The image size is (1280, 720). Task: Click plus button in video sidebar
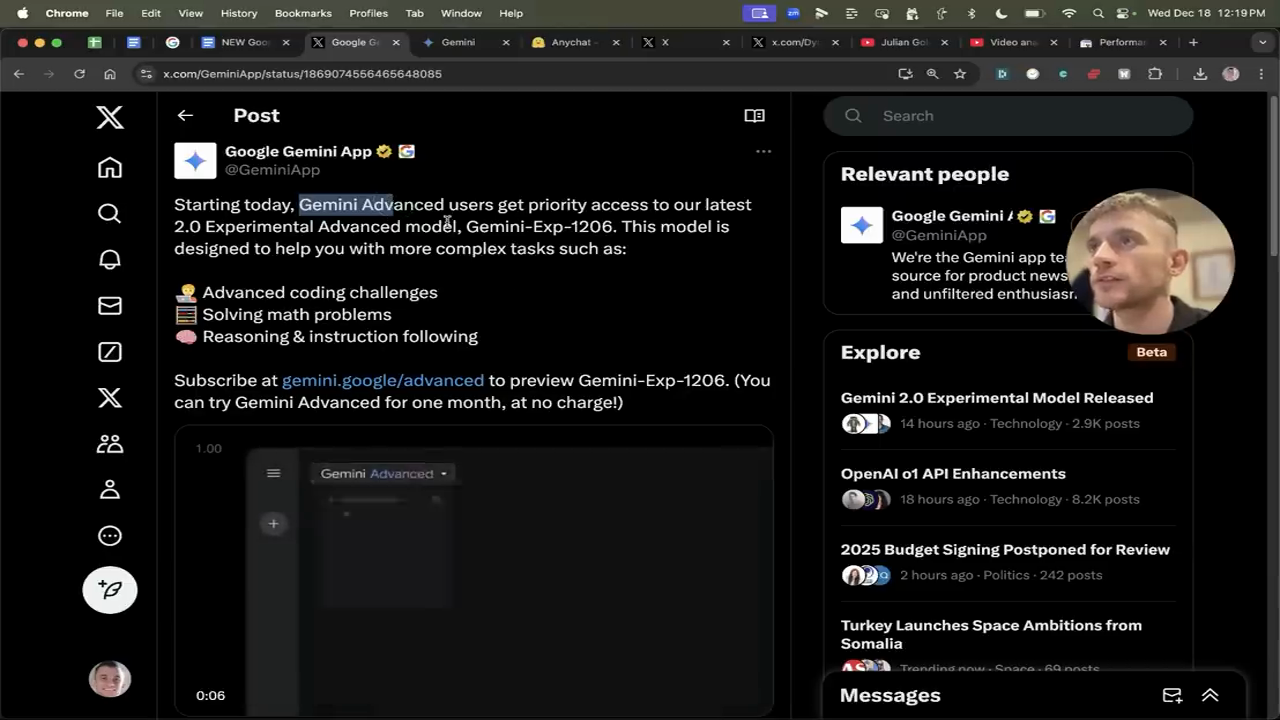point(273,523)
